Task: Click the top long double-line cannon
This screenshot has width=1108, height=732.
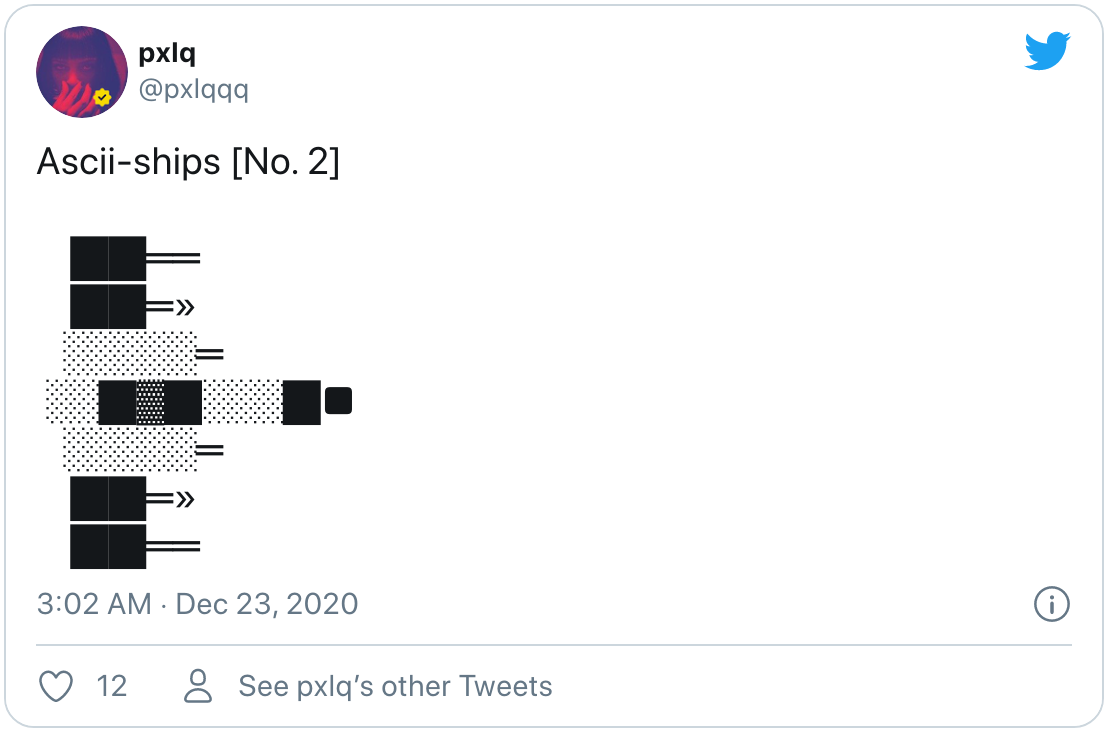Action: point(173,259)
